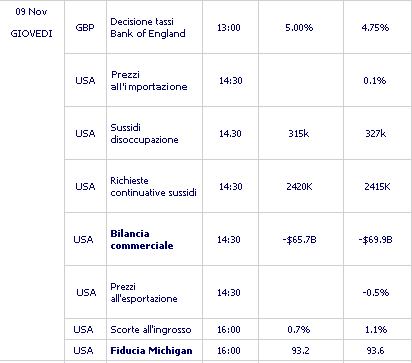Click Decisione tassi Bank of England text
Screen dimensions: 412x363
[x=148, y=28]
